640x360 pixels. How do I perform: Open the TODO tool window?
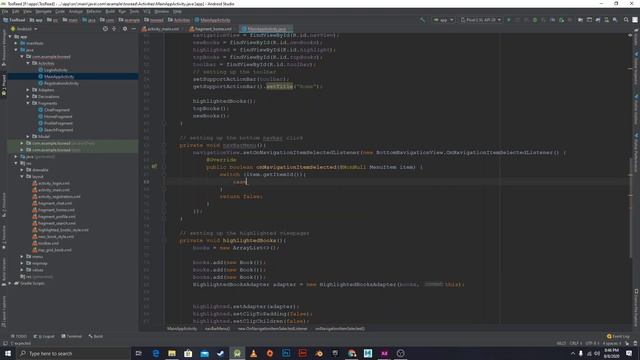(x=19, y=336)
